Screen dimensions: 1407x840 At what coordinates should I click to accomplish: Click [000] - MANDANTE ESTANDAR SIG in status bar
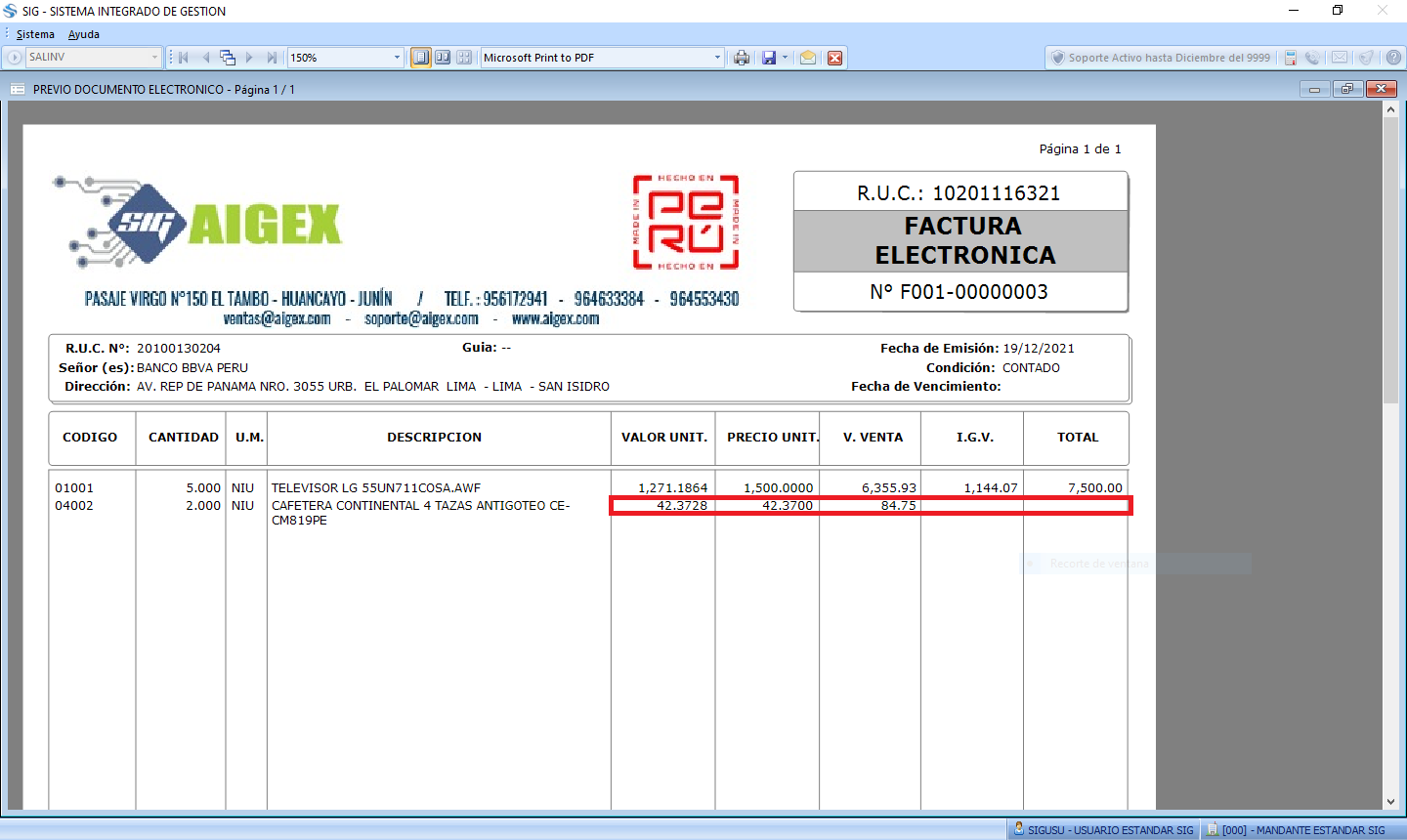point(1298,830)
